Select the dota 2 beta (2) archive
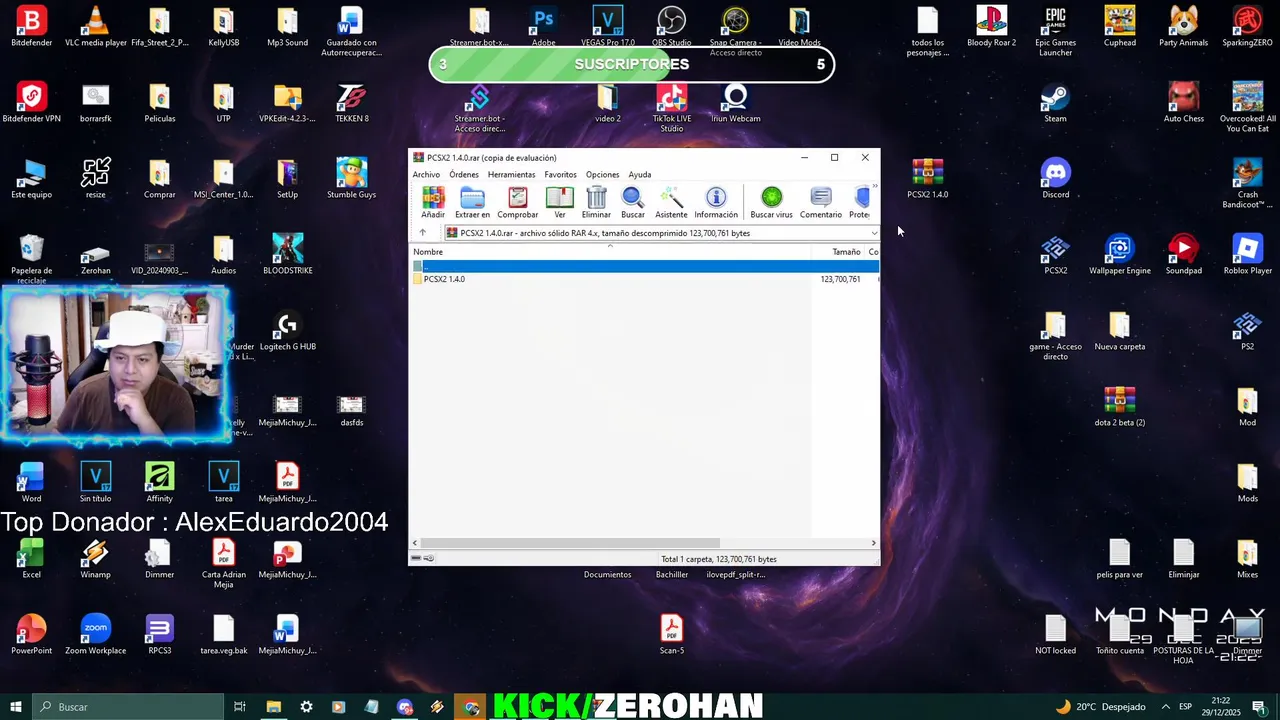Screen dimensions: 1280x720 click(1119, 407)
